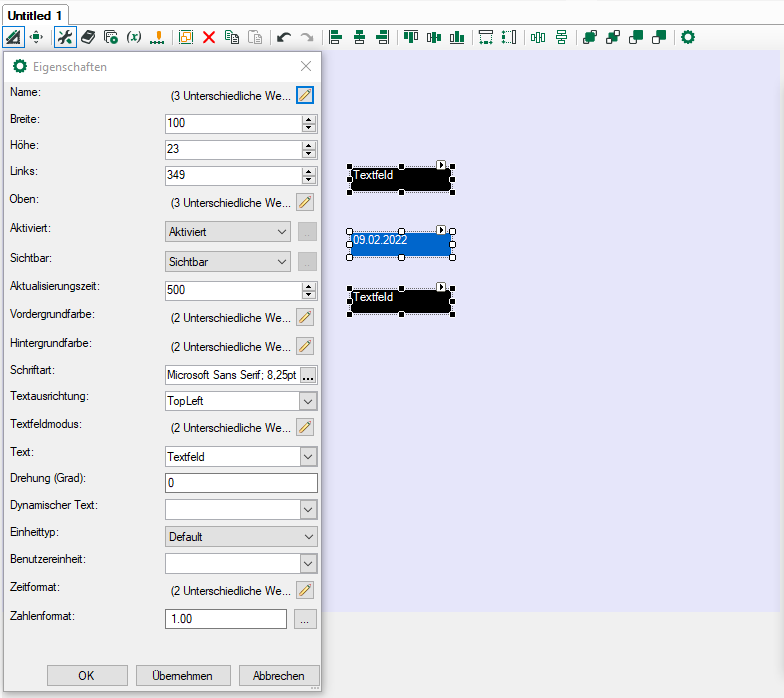Switch to the Untitled 1 tab
This screenshot has width=784, height=698.
pos(35,15)
